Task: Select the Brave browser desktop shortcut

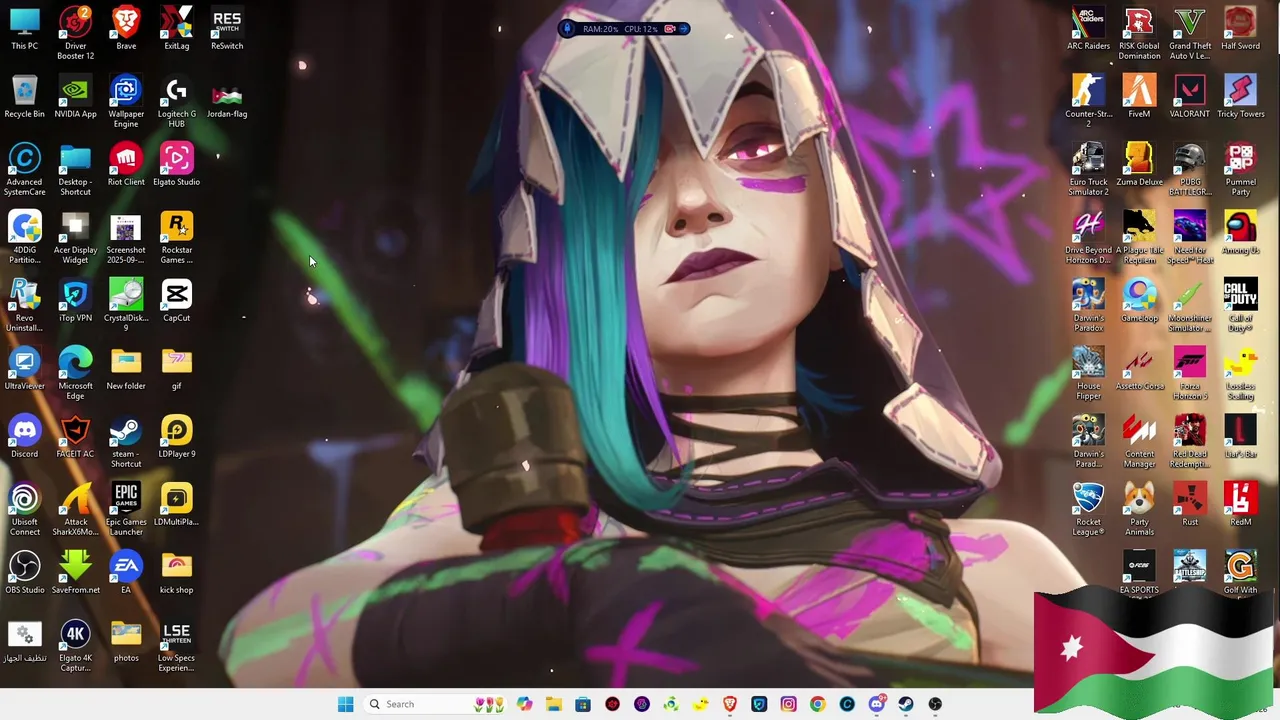Action: [126, 28]
